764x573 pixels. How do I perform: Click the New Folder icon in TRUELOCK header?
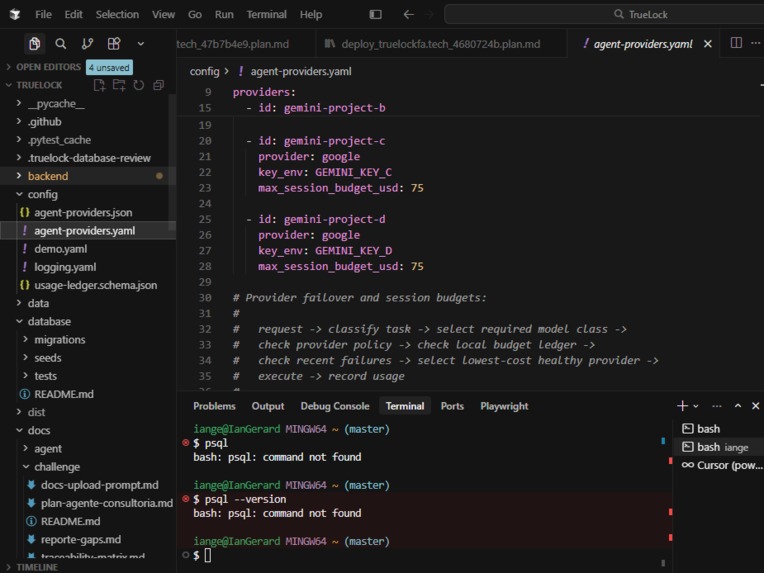click(x=119, y=85)
